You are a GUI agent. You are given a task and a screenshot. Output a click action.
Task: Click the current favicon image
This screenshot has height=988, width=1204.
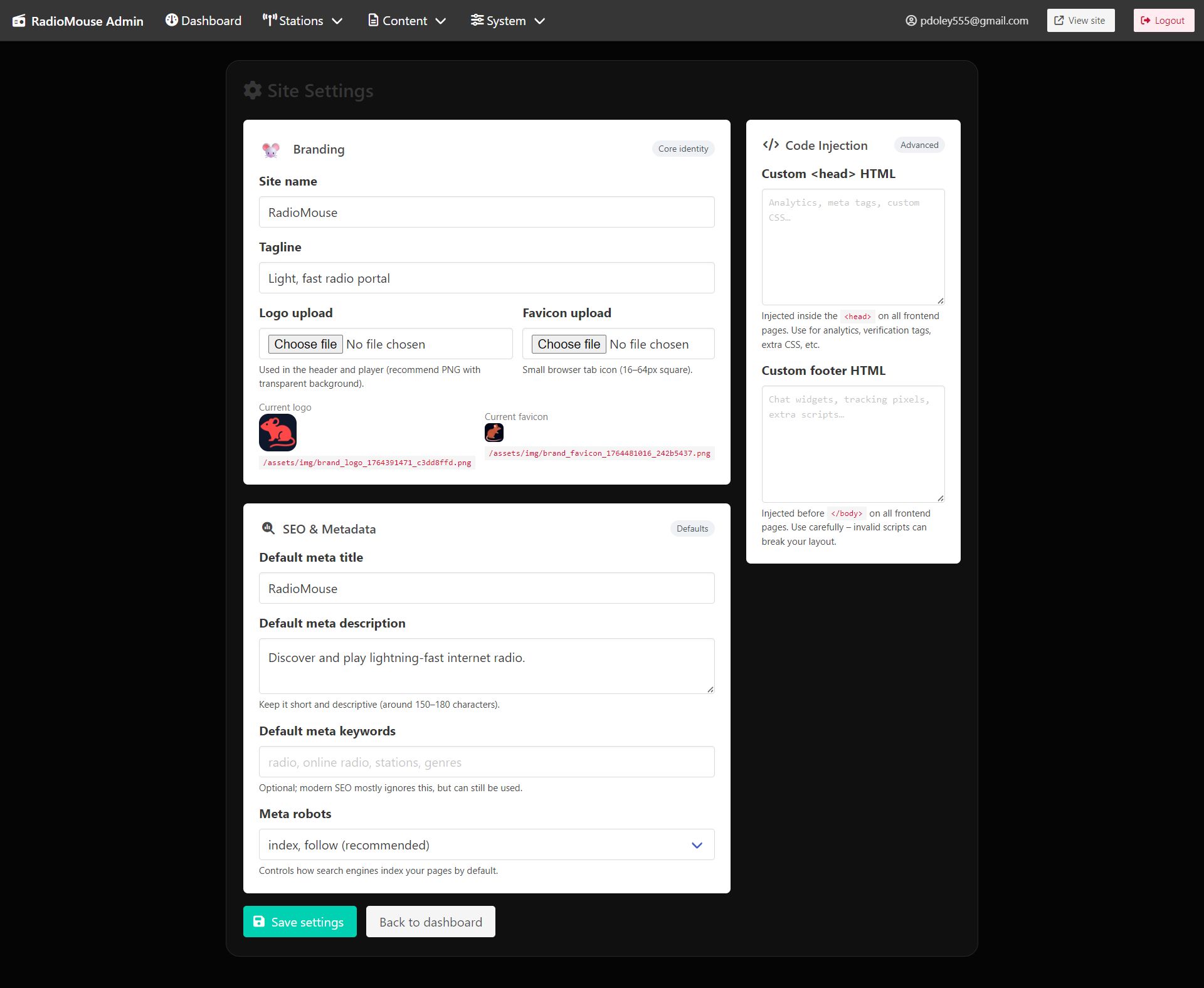click(x=494, y=433)
